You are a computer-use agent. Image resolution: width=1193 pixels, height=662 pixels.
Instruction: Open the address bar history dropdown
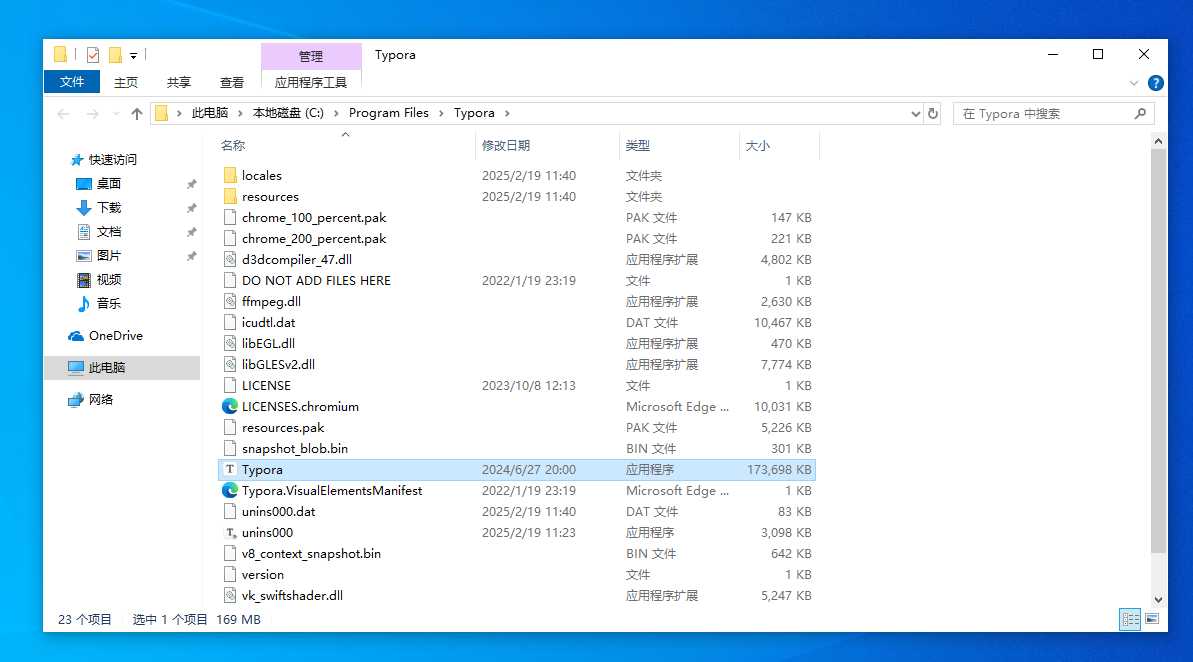pyautogui.click(x=915, y=114)
